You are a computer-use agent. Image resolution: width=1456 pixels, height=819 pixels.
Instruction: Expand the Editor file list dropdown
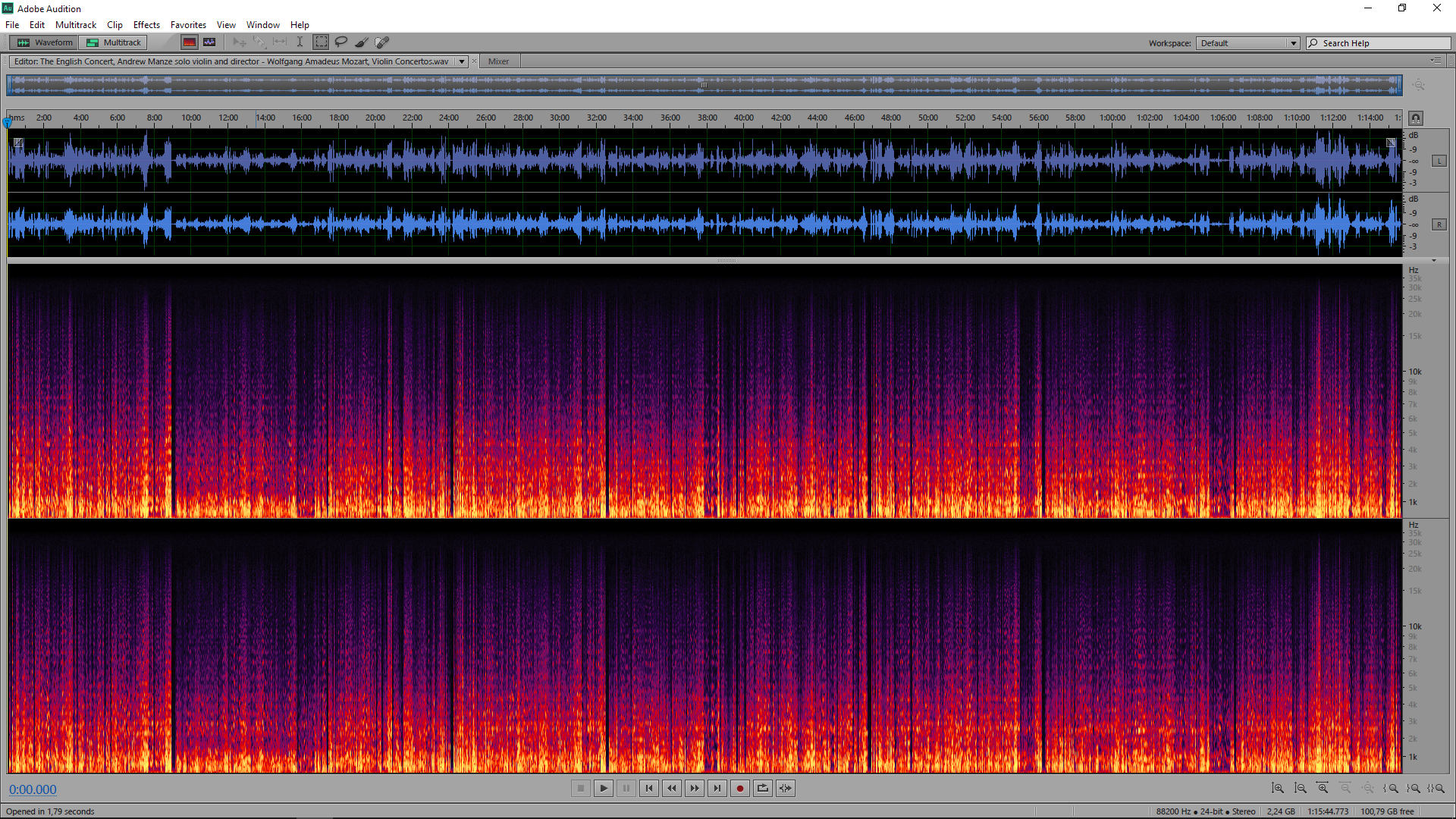[x=461, y=61]
